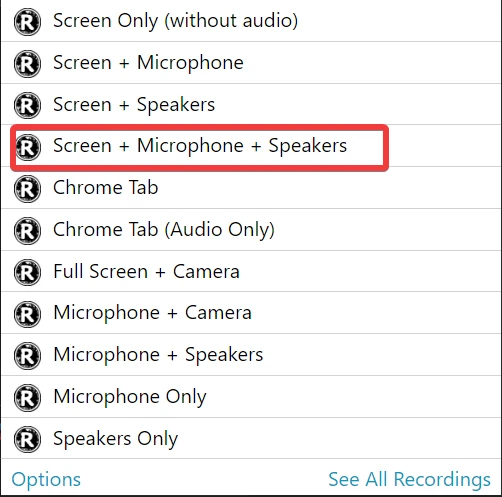
Task: Start a Chrome Tab recording
Action: click(x=251, y=188)
